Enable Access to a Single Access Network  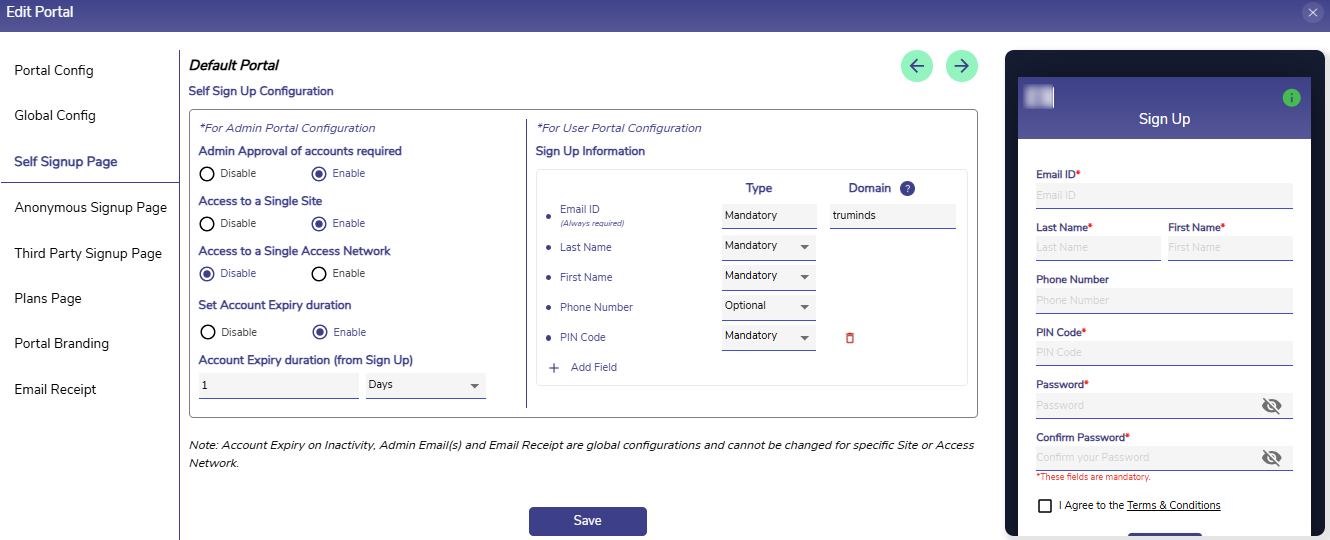319,274
